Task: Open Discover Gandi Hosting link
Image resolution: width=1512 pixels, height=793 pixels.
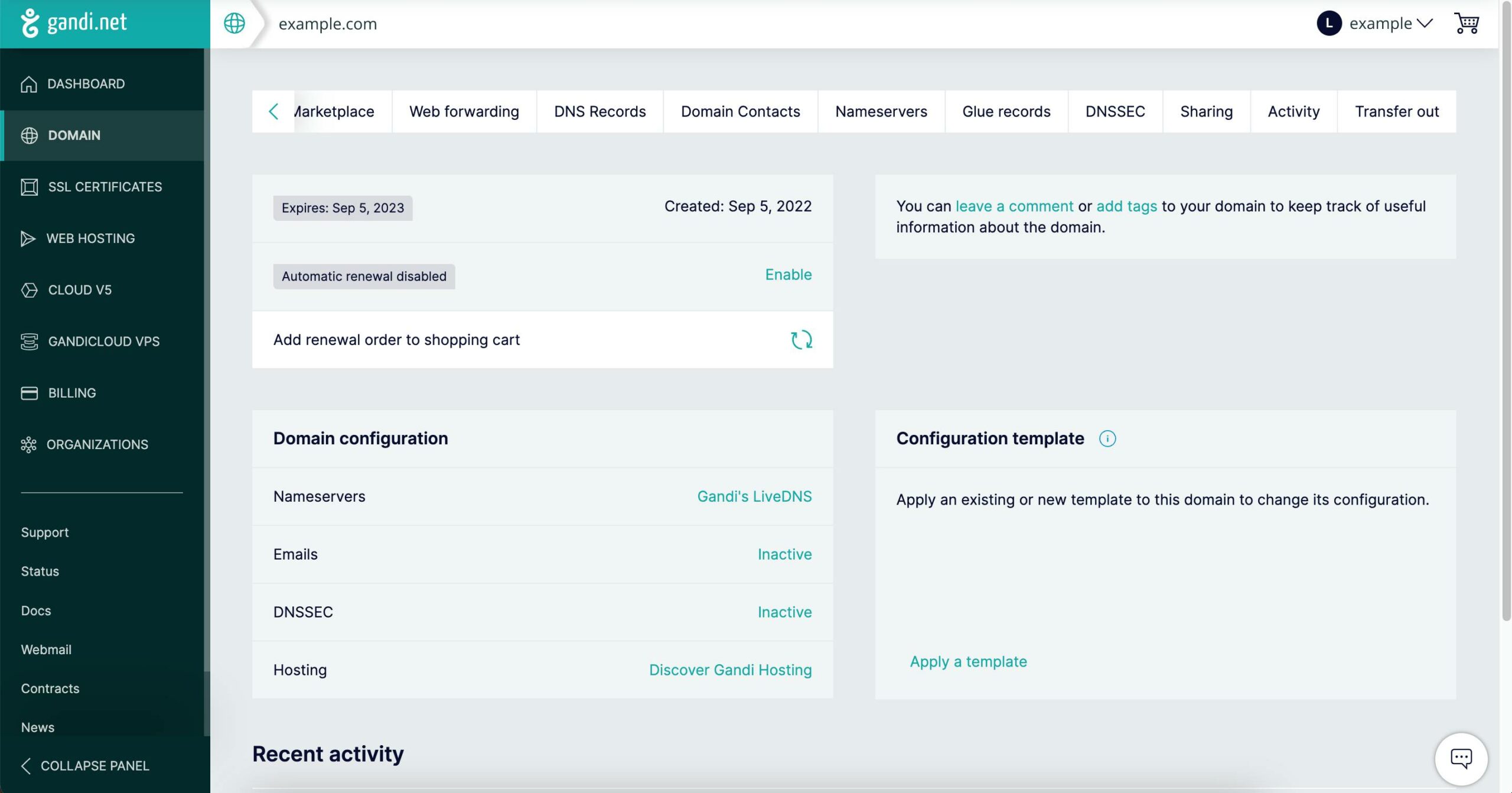Action: 730,670
